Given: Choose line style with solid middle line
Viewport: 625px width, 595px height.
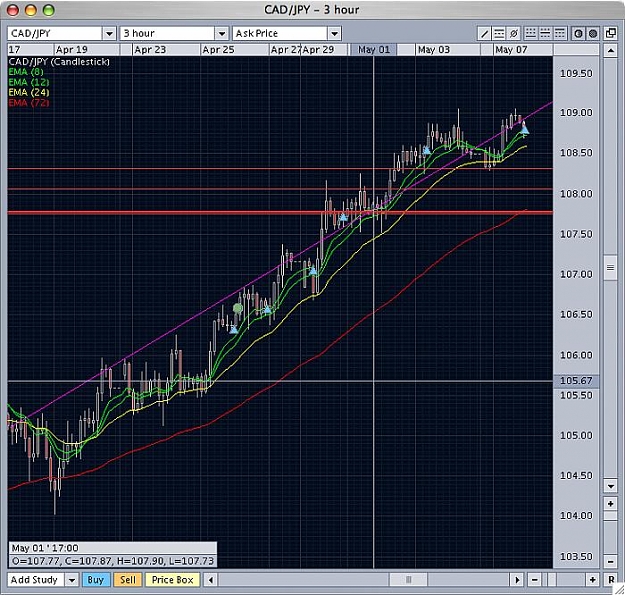Looking at the screenshot, I should tap(545, 33).
